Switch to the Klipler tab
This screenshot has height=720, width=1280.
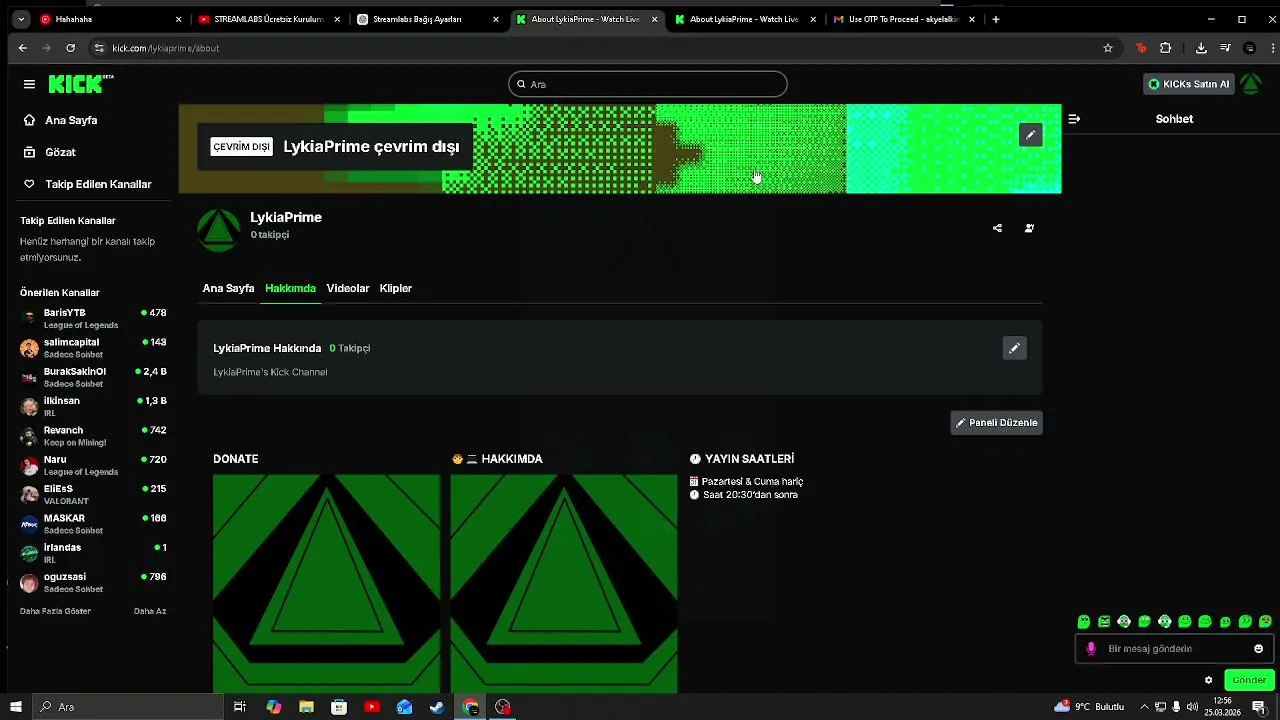pos(396,288)
